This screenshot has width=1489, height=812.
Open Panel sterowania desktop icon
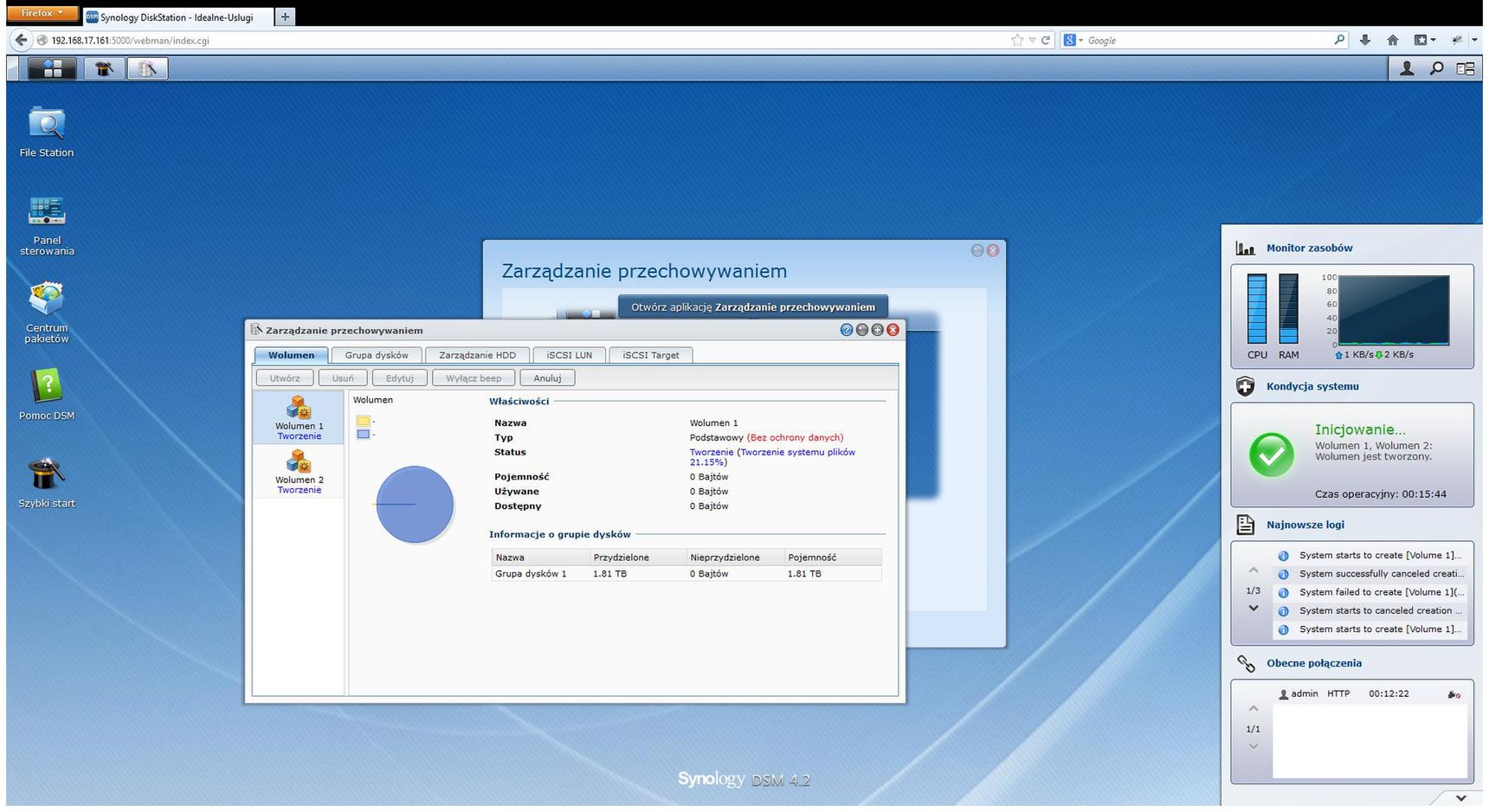(x=47, y=226)
